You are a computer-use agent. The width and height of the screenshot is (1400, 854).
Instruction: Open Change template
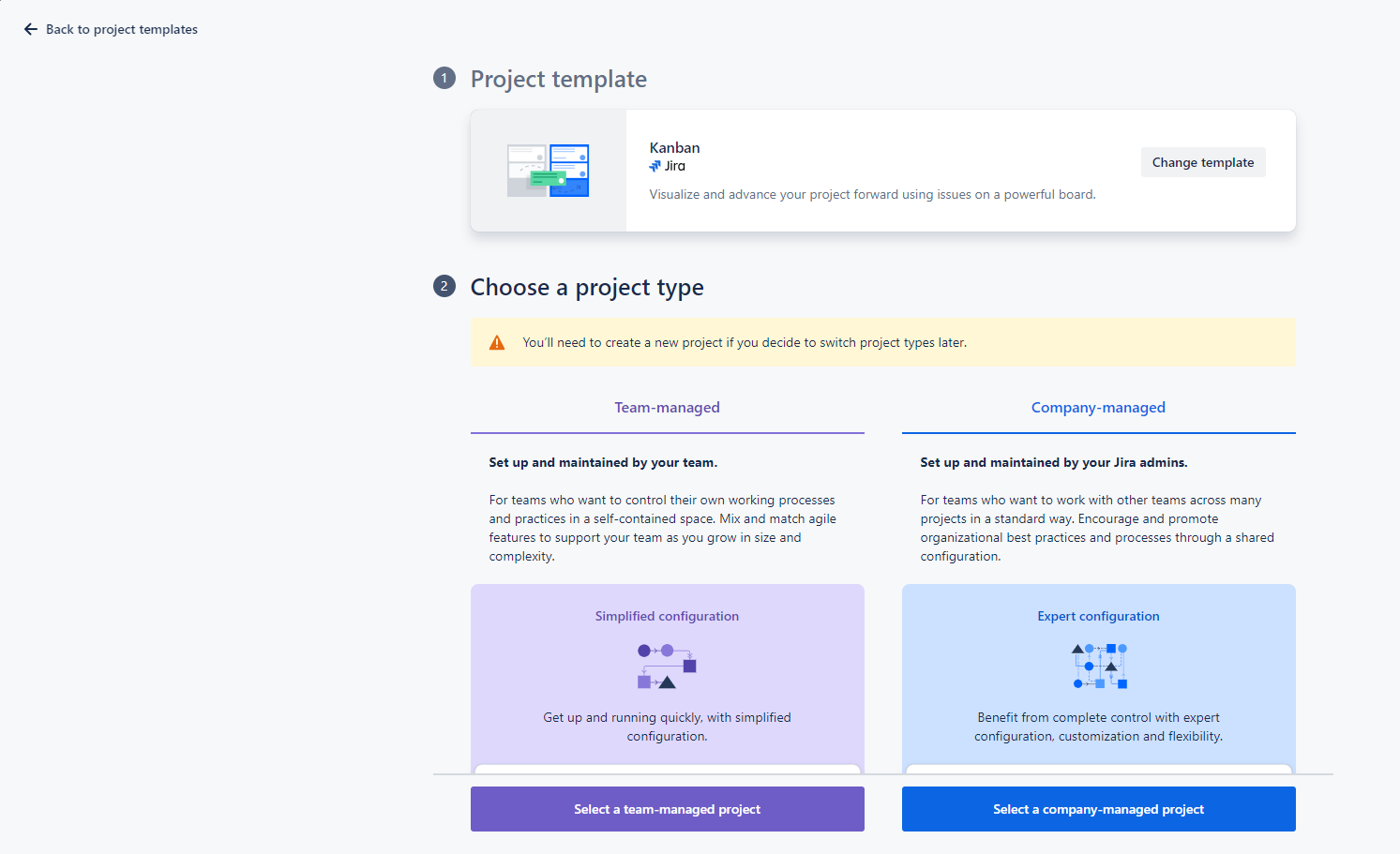point(1202,161)
